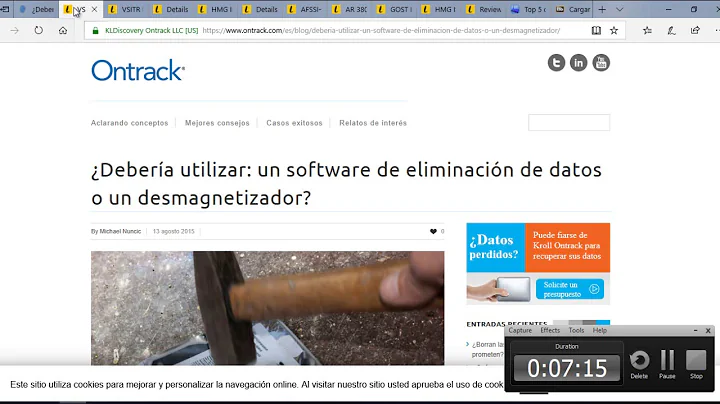Open the recorder Capture menu

click(x=520, y=330)
